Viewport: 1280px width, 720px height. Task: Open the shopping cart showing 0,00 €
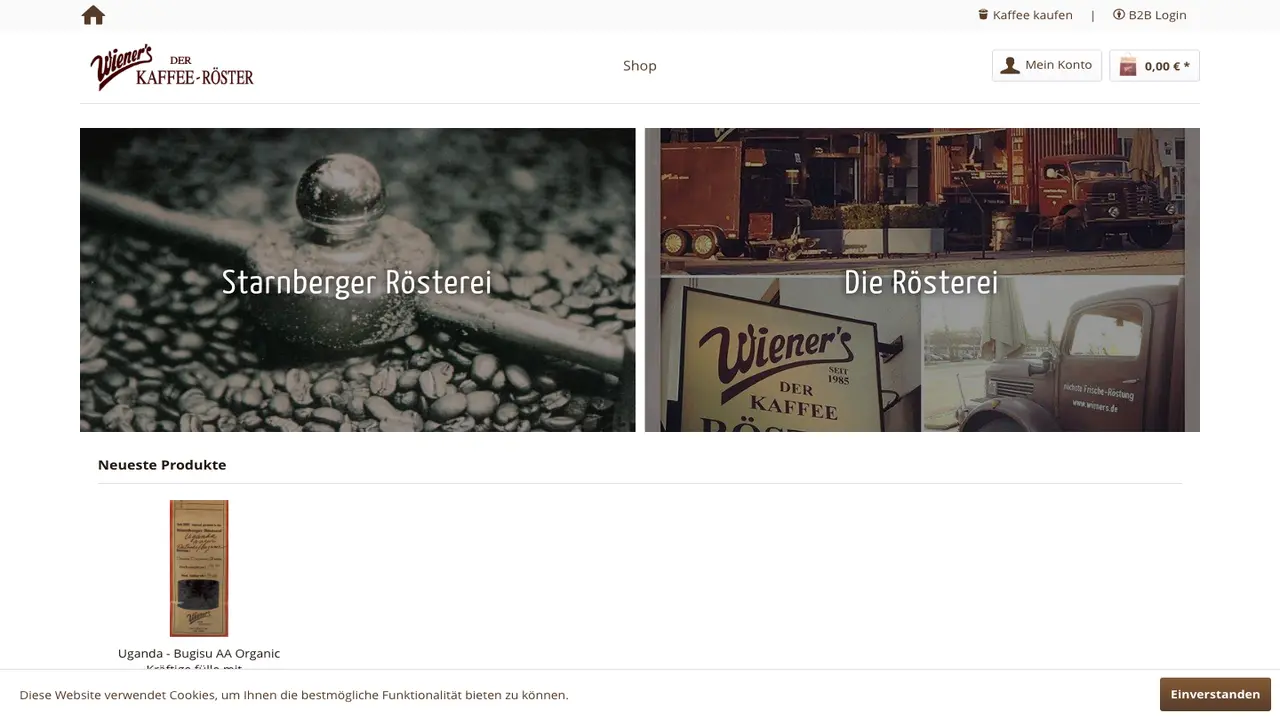coord(1154,65)
